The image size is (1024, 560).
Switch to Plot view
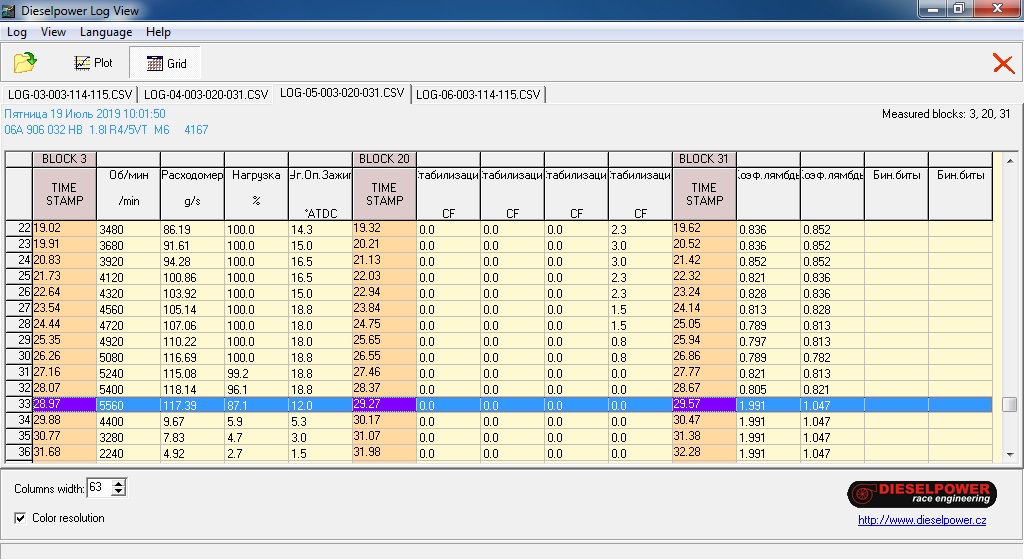tap(93, 63)
